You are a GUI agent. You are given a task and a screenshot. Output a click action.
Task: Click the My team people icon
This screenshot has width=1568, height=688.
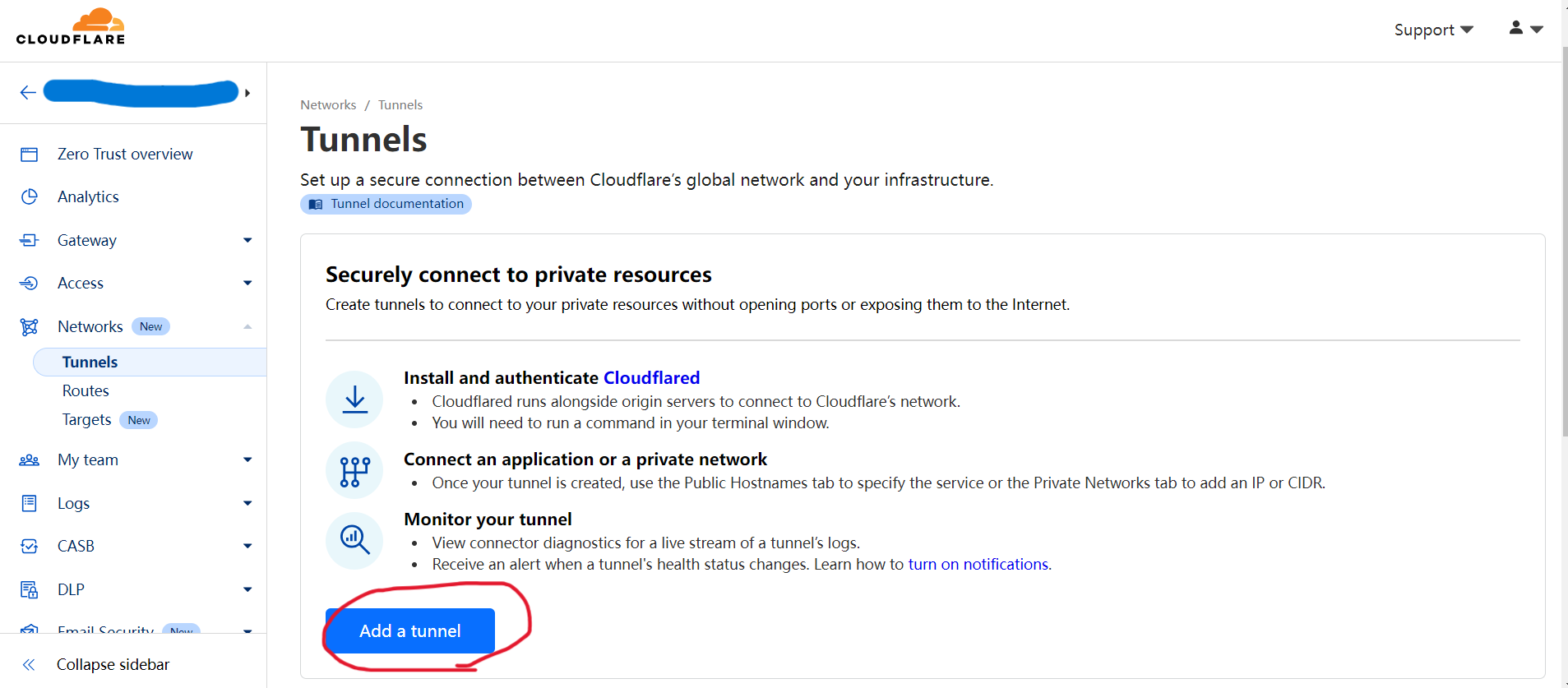point(30,460)
